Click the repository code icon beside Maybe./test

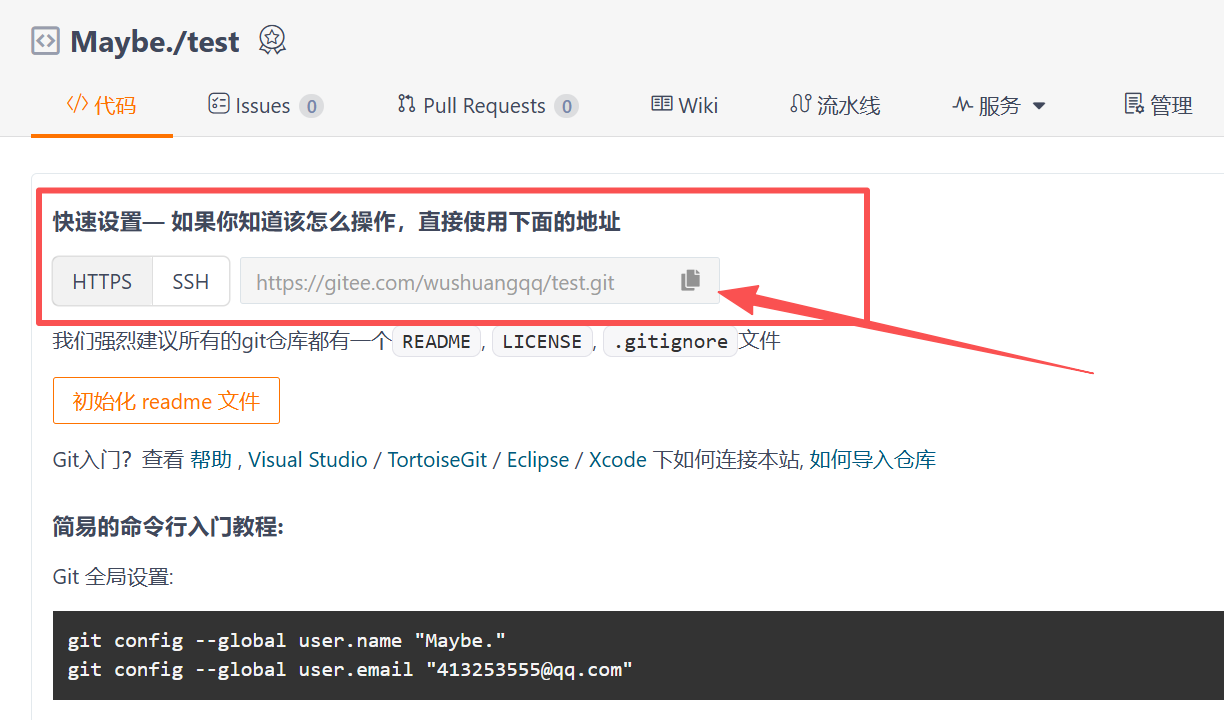tap(45, 41)
